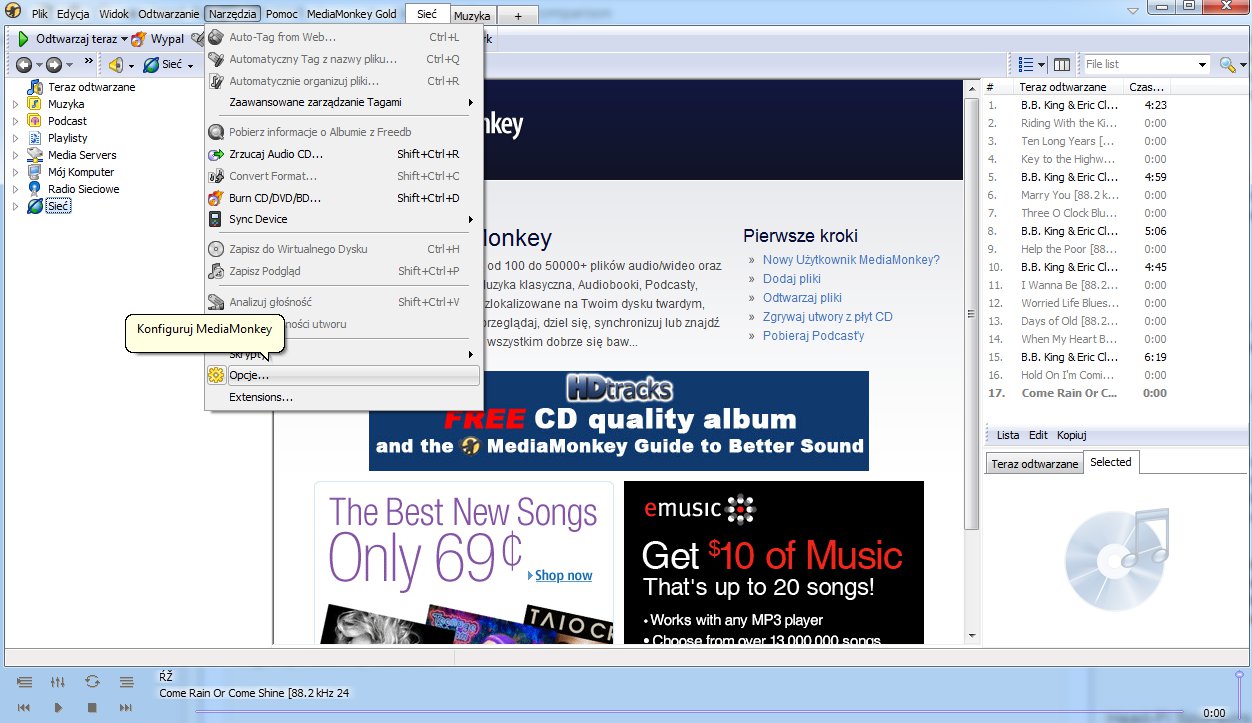Click the Sync Device menu icon
The width and height of the screenshot is (1252, 723).
click(x=215, y=219)
